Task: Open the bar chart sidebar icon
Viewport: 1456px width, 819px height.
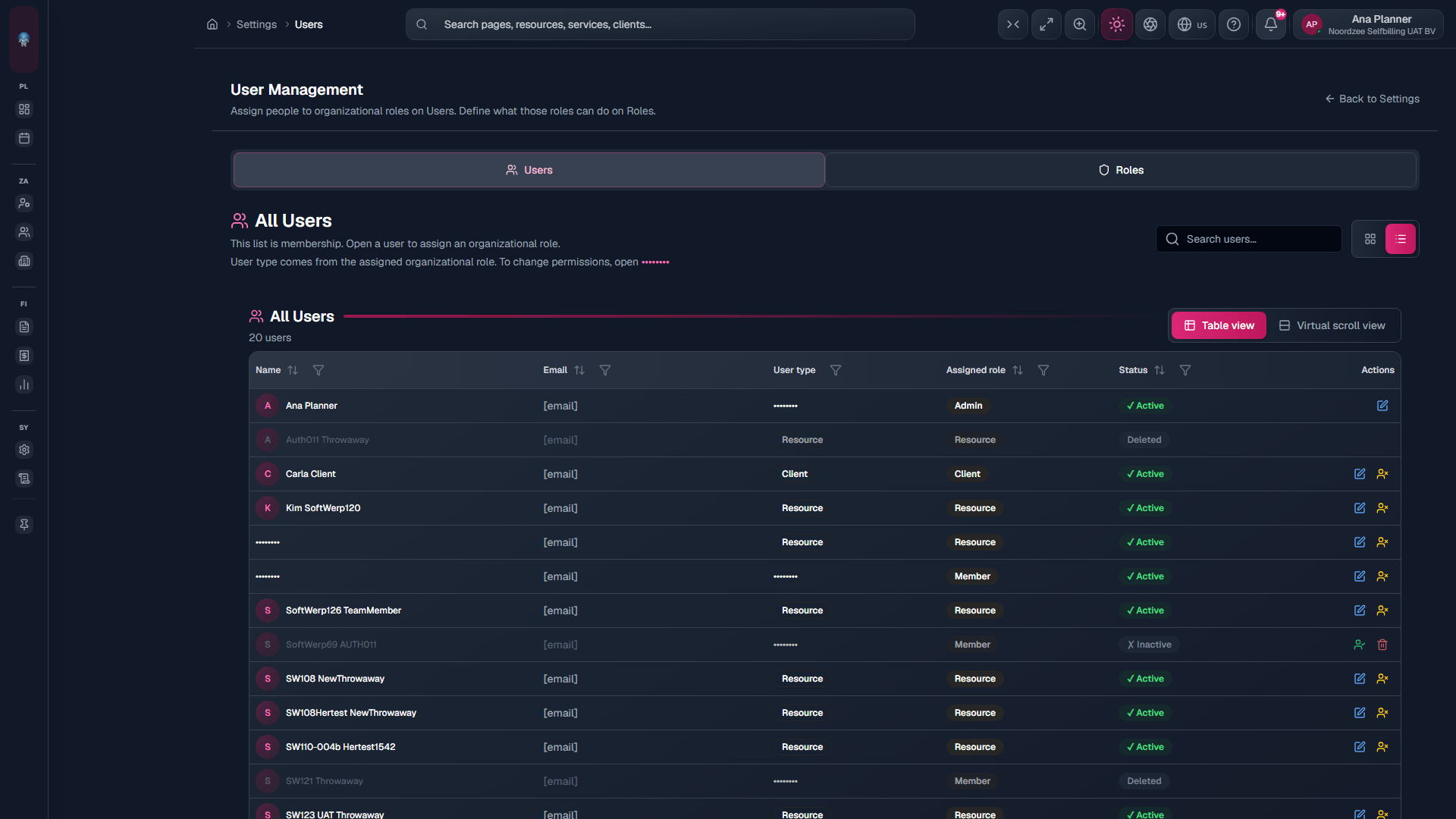Action: click(x=24, y=384)
